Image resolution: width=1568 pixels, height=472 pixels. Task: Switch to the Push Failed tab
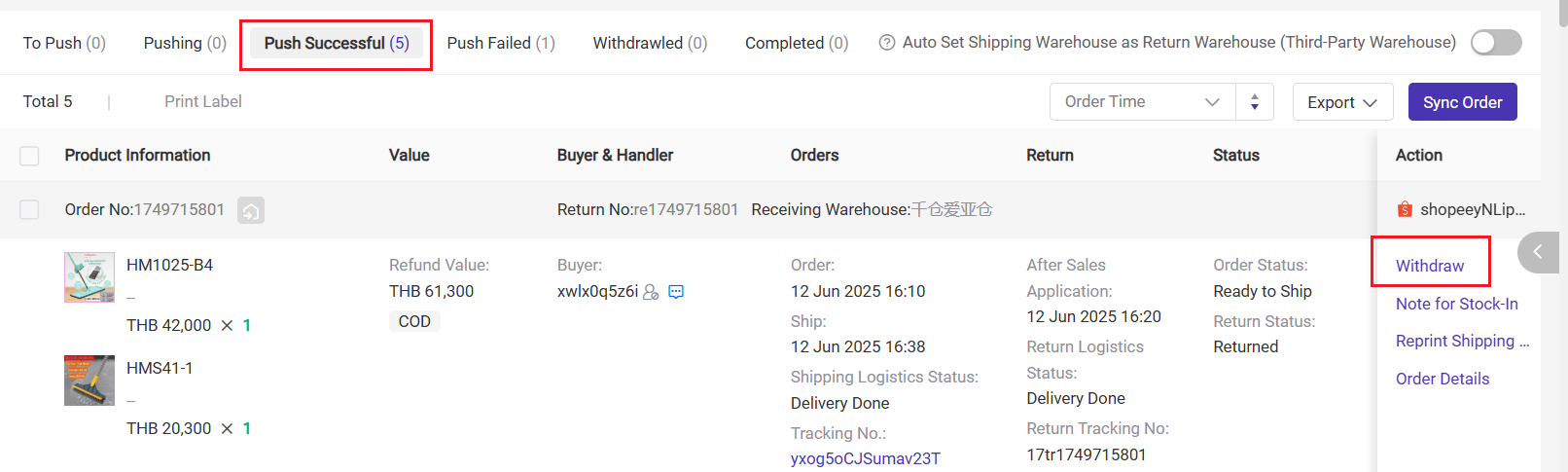(x=501, y=43)
